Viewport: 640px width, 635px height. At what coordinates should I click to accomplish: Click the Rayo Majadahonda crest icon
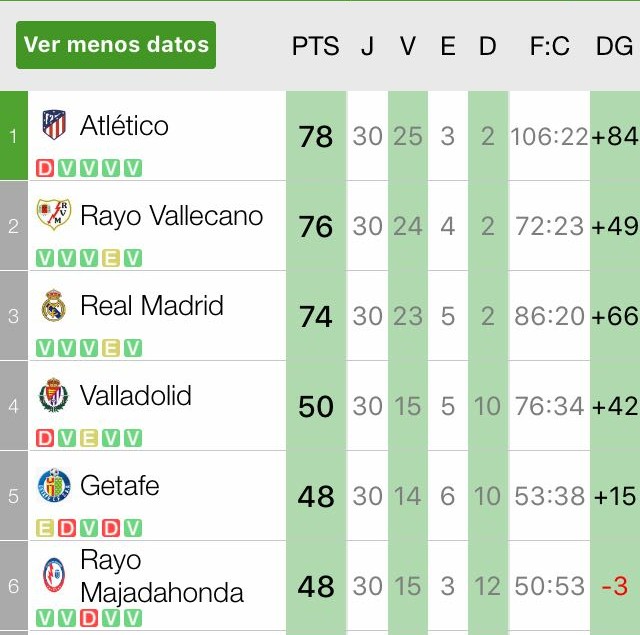point(54,576)
